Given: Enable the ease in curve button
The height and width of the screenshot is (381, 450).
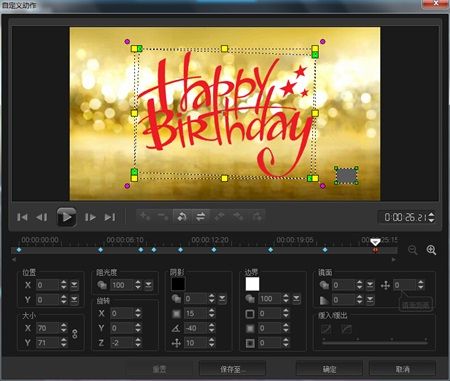Looking at the screenshot, I should tap(326, 330).
